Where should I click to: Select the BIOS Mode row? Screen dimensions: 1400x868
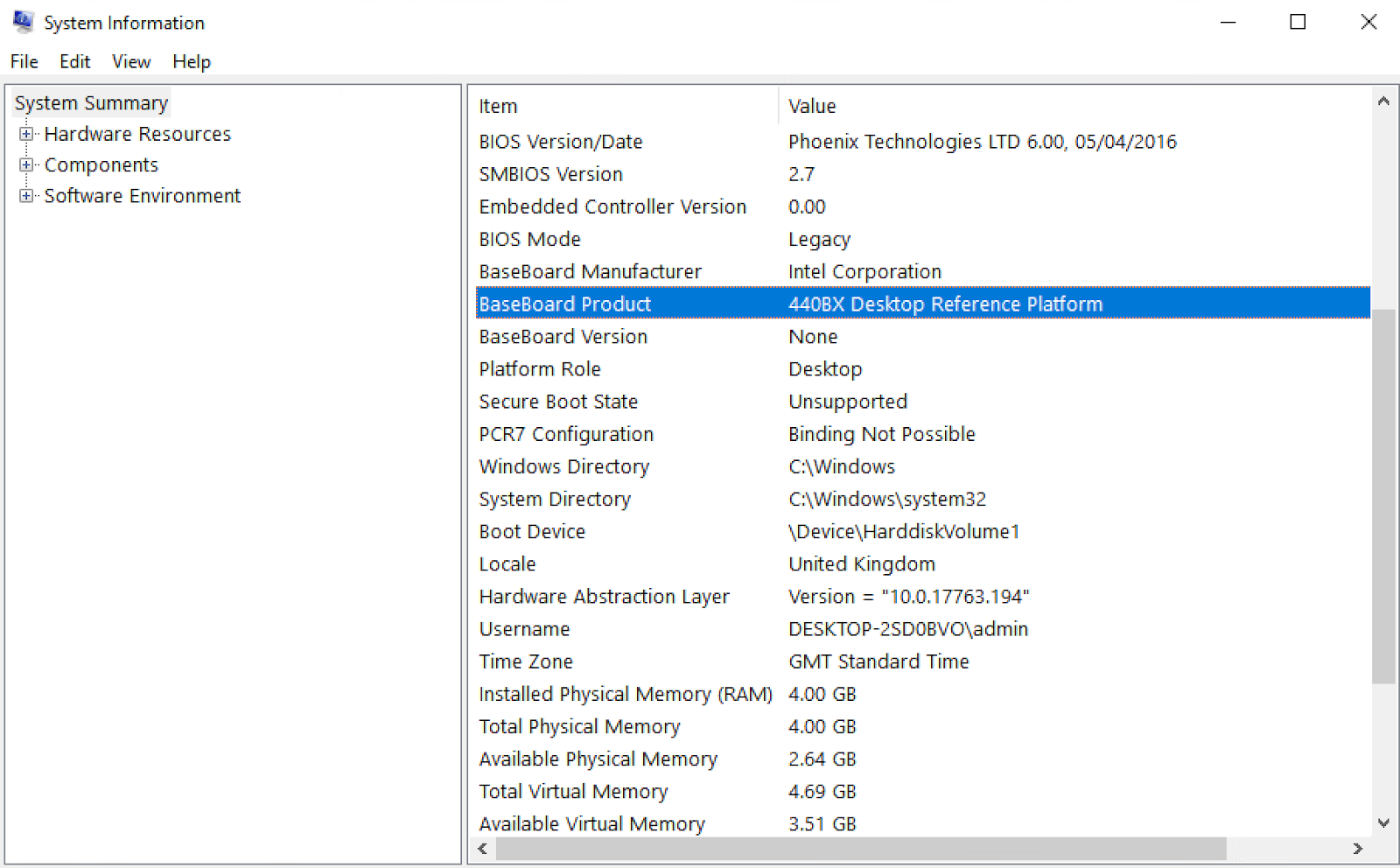point(529,239)
